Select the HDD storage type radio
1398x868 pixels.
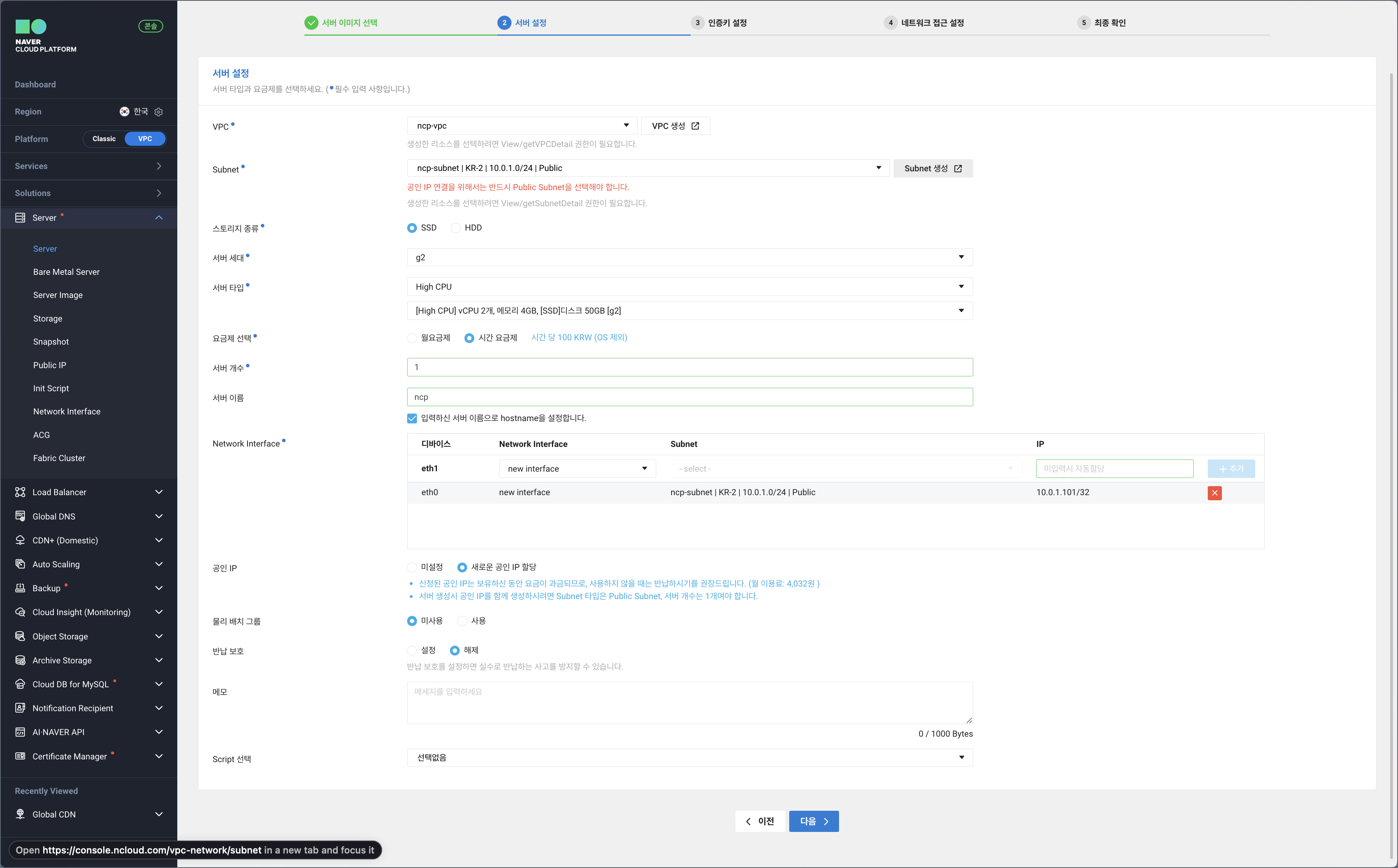pos(455,228)
